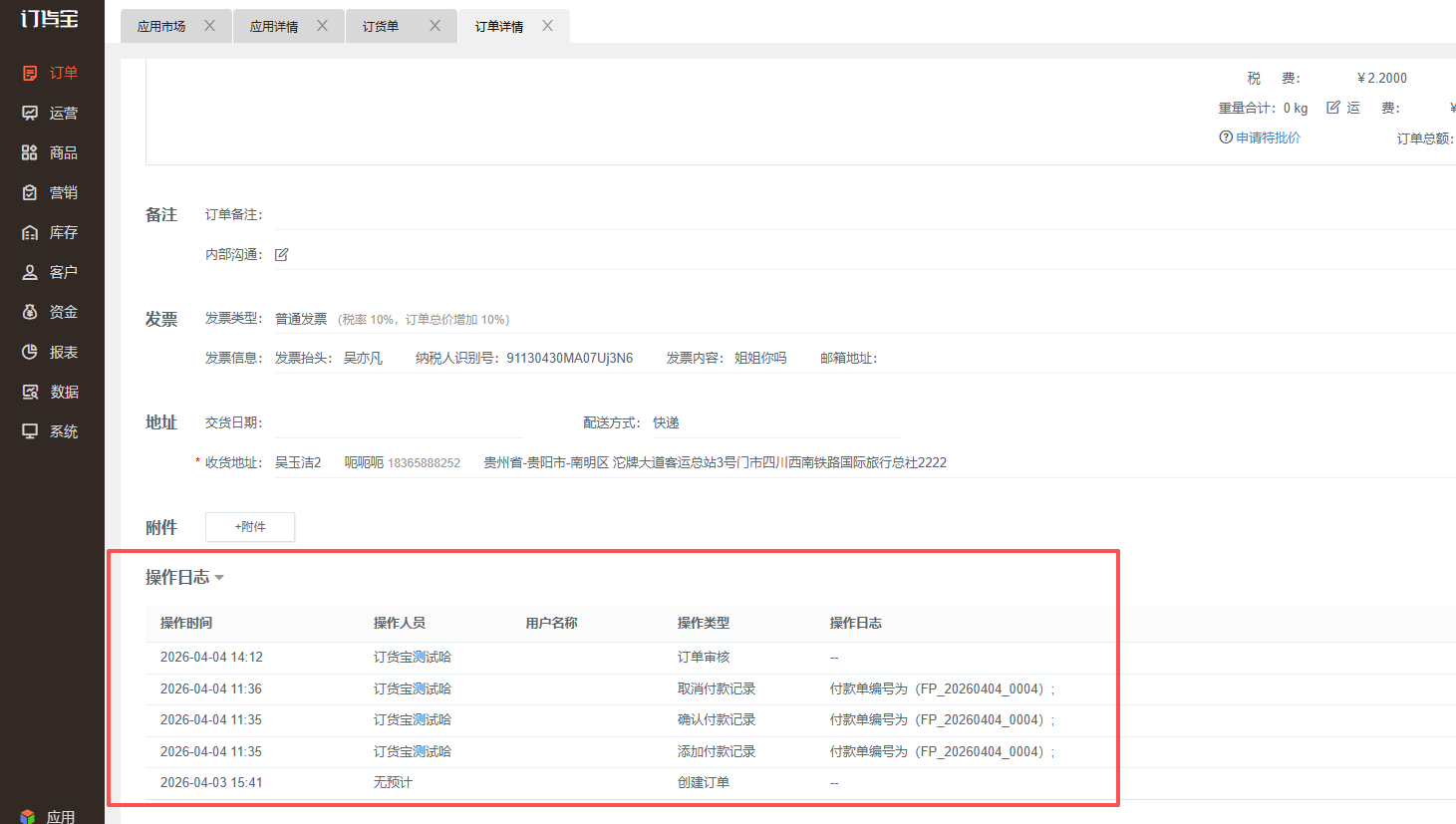
Task: Switch to the 订货单 tab
Action: (381, 27)
